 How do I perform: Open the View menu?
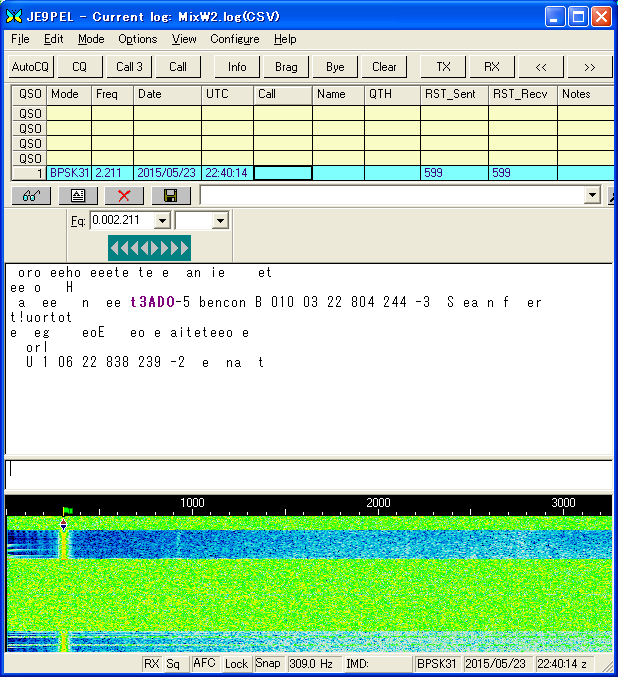point(184,39)
